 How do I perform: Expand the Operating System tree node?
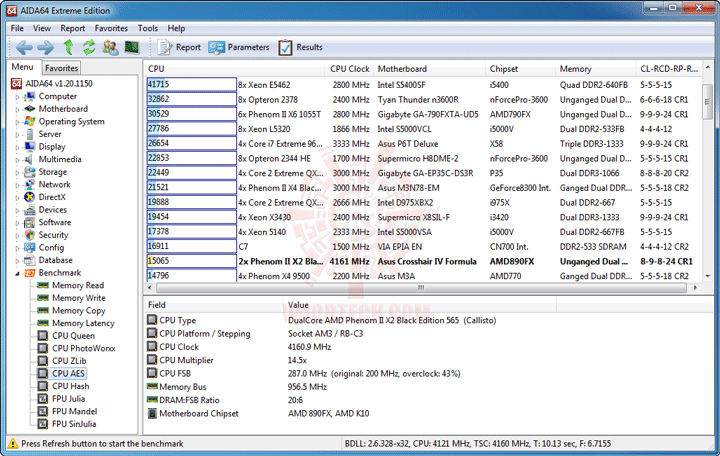pos(17,122)
